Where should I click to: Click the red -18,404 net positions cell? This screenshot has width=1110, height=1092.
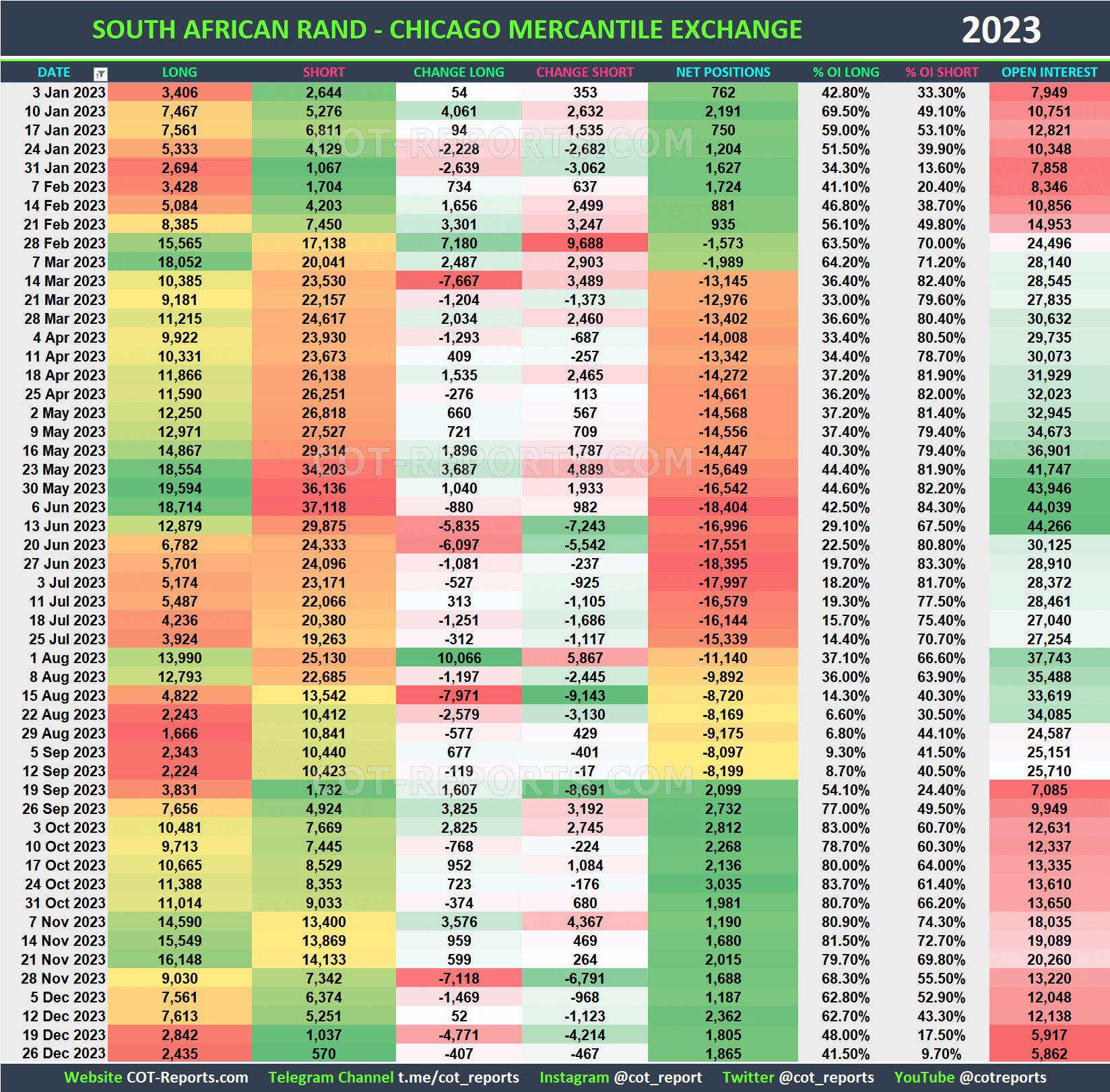722,507
